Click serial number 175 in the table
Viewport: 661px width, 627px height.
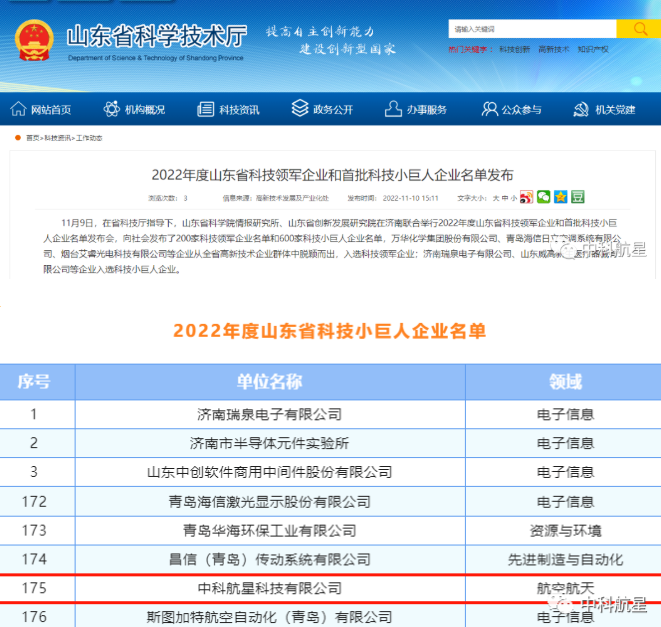tap(34, 588)
